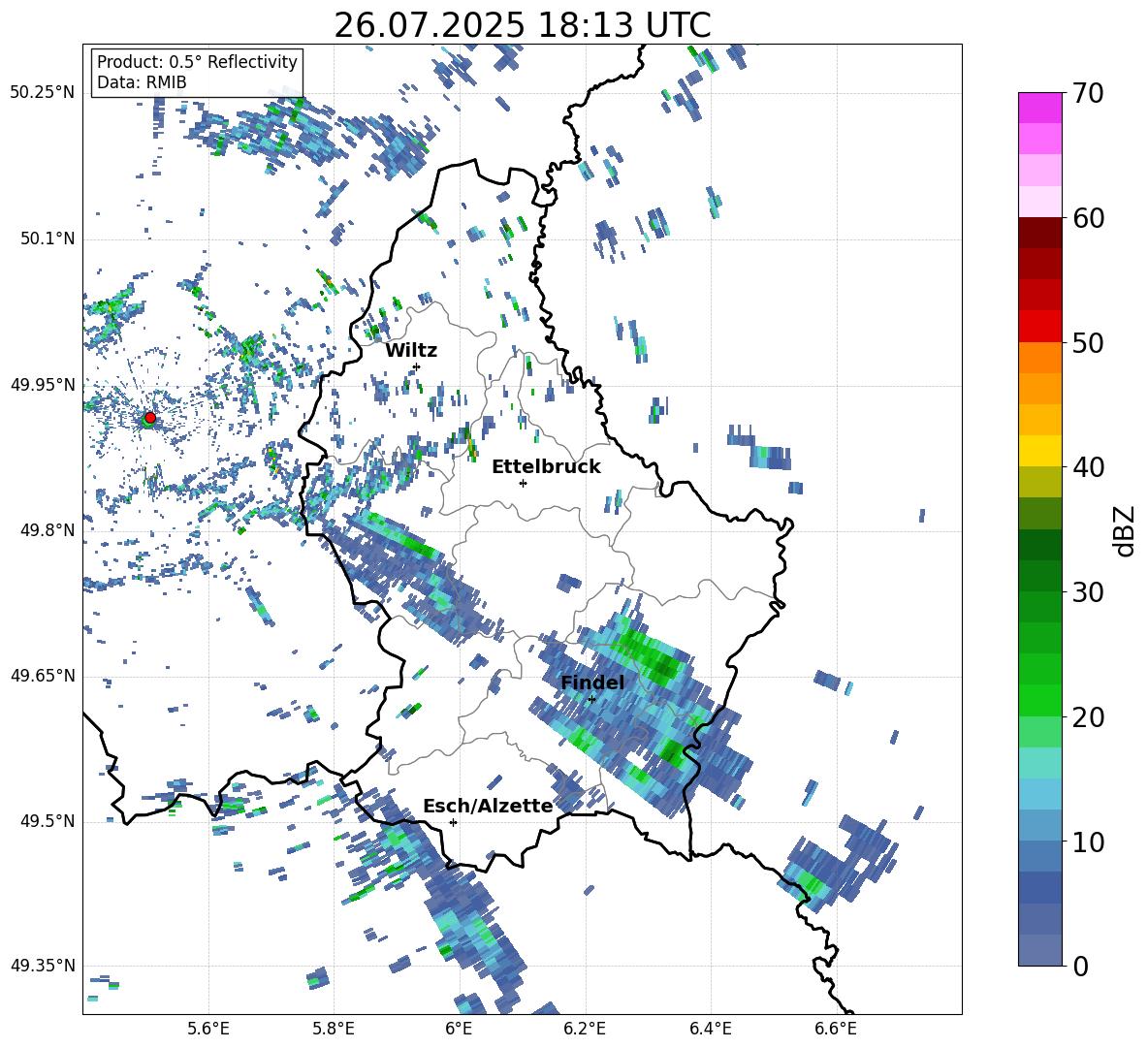Click the magenta swatch atop the colorbar

pos(1039,108)
